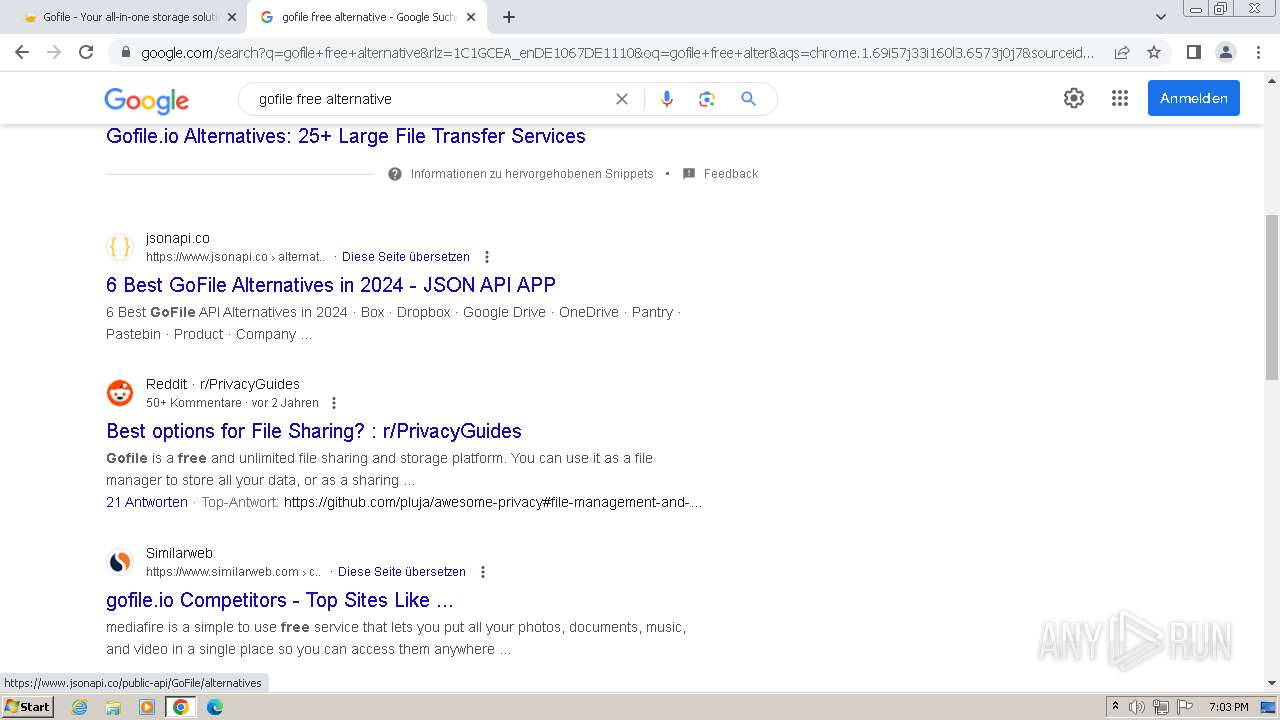
Task: Expand the tab search dropdown
Action: (x=1160, y=17)
